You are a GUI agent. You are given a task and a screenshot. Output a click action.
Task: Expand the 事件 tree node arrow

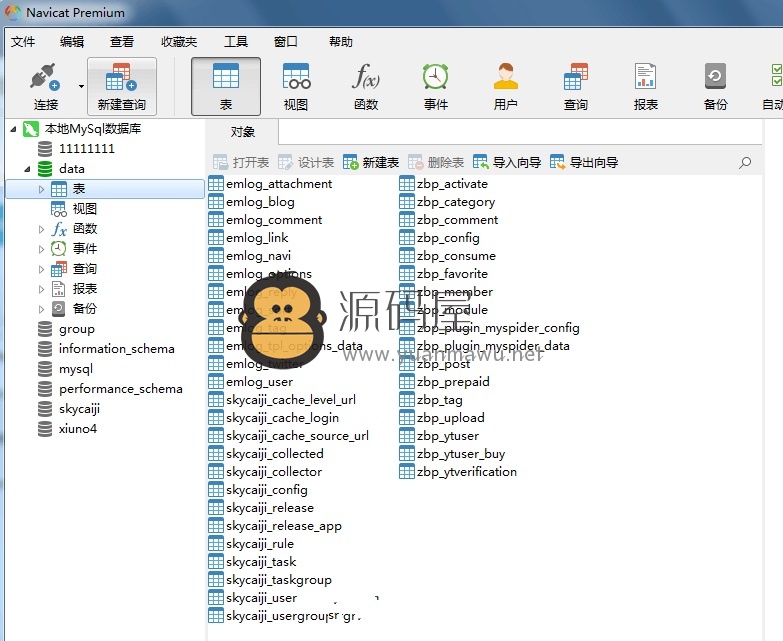click(x=41, y=249)
